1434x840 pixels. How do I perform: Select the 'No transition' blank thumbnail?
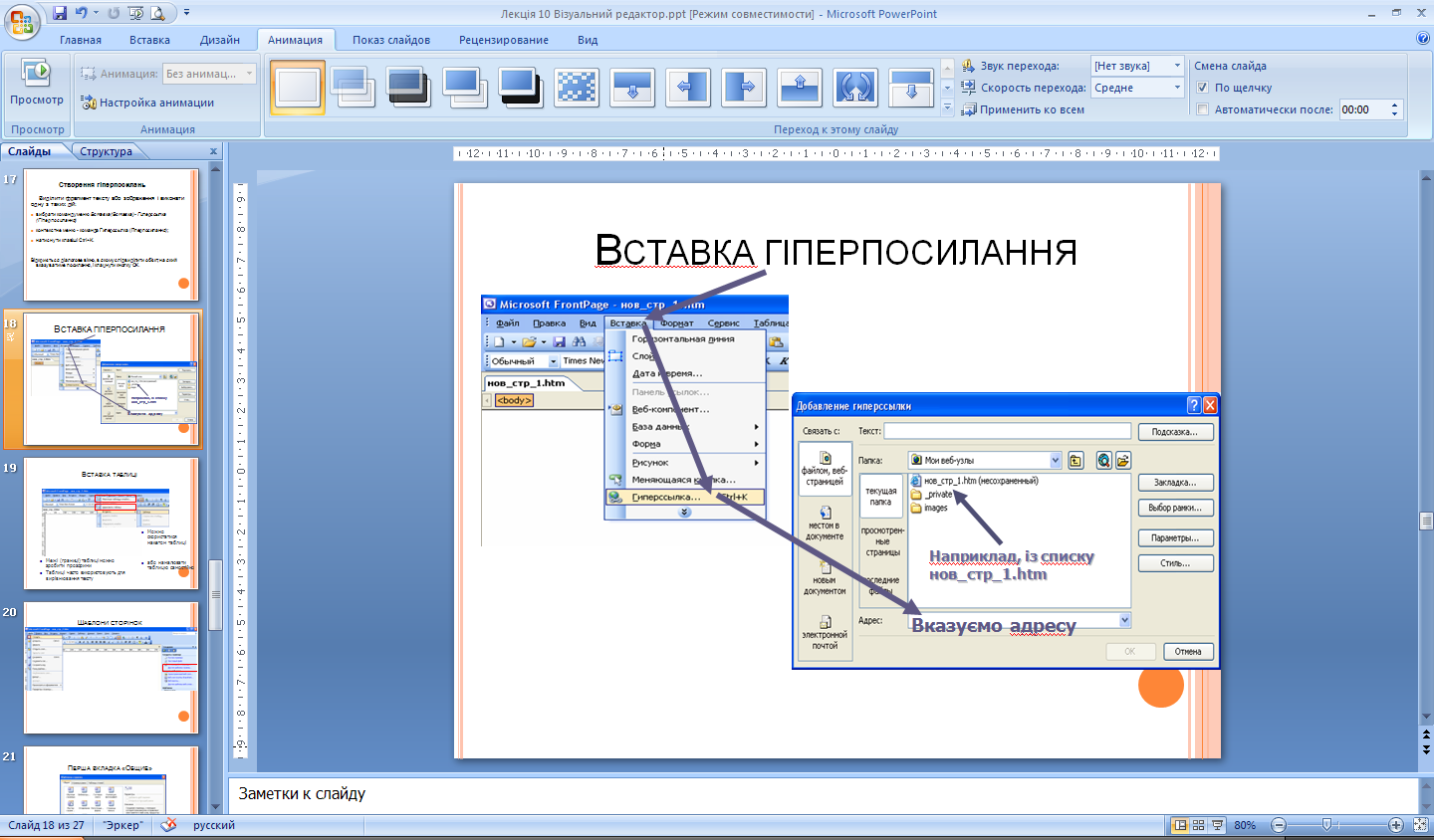click(x=298, y=88)
